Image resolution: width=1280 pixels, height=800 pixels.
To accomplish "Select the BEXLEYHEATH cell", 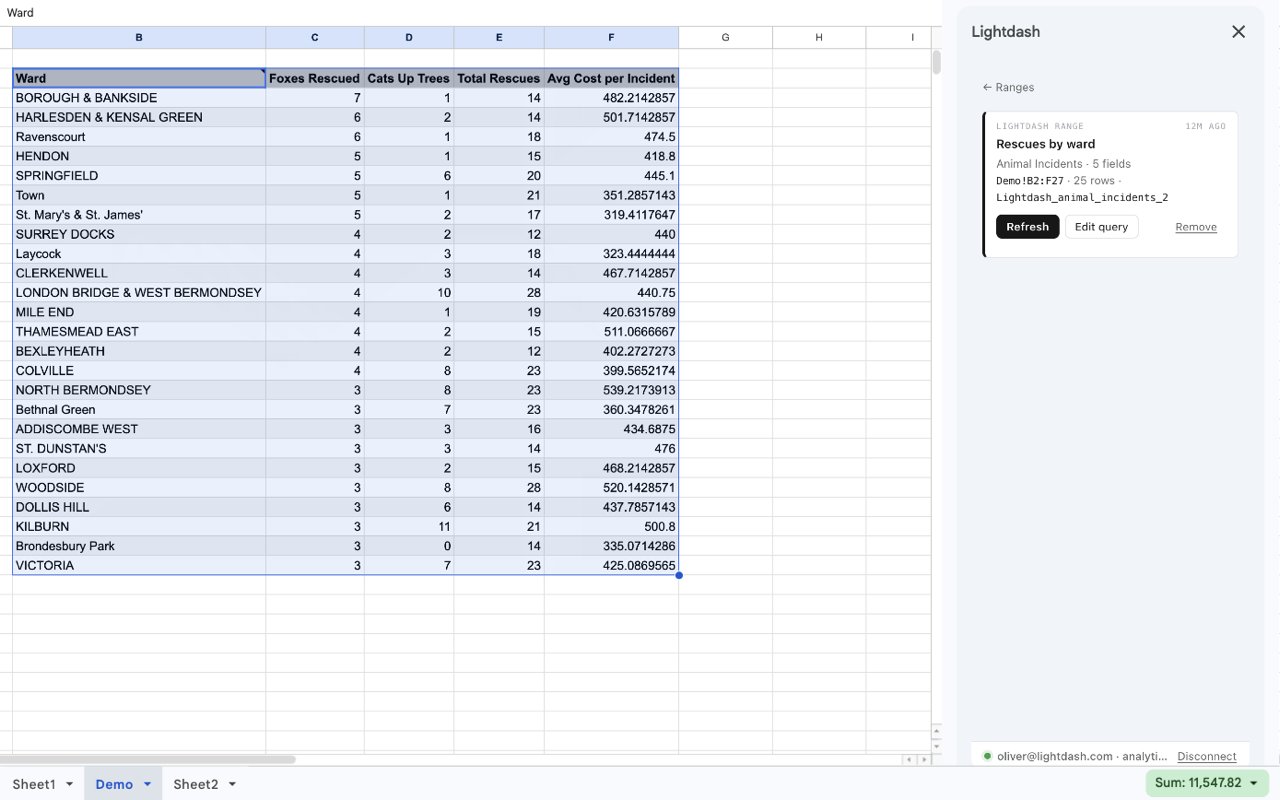I will pyautogui.click(x=139, y=351).
